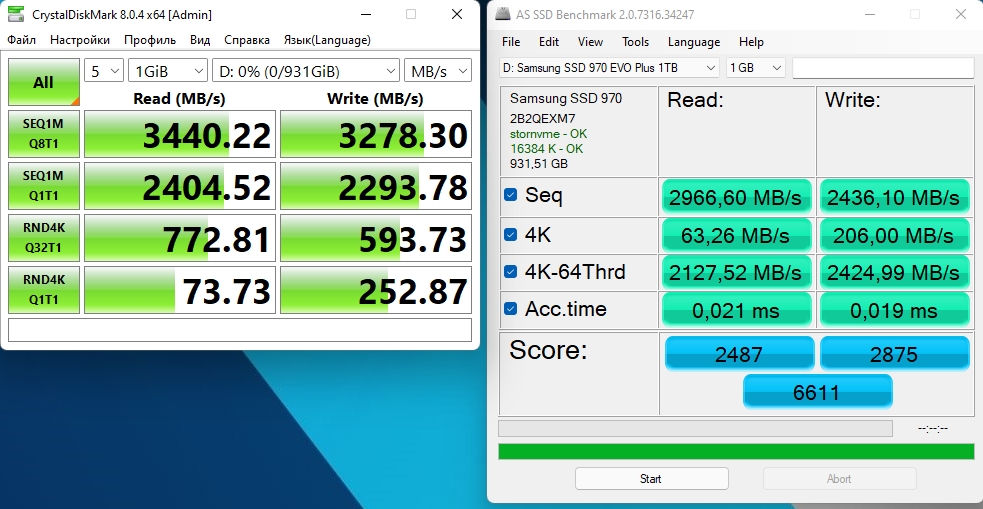This screenshot has height=509, width=983.
Task: Click the SEQ1M Q8T1 read value 3440.22
Action: [180, 134]
